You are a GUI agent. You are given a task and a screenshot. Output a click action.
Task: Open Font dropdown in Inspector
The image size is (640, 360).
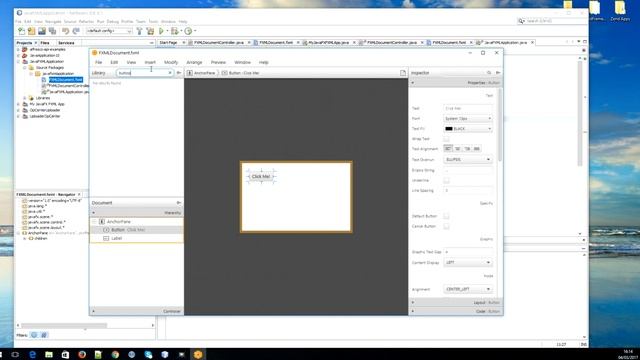(x=468, y=118)
